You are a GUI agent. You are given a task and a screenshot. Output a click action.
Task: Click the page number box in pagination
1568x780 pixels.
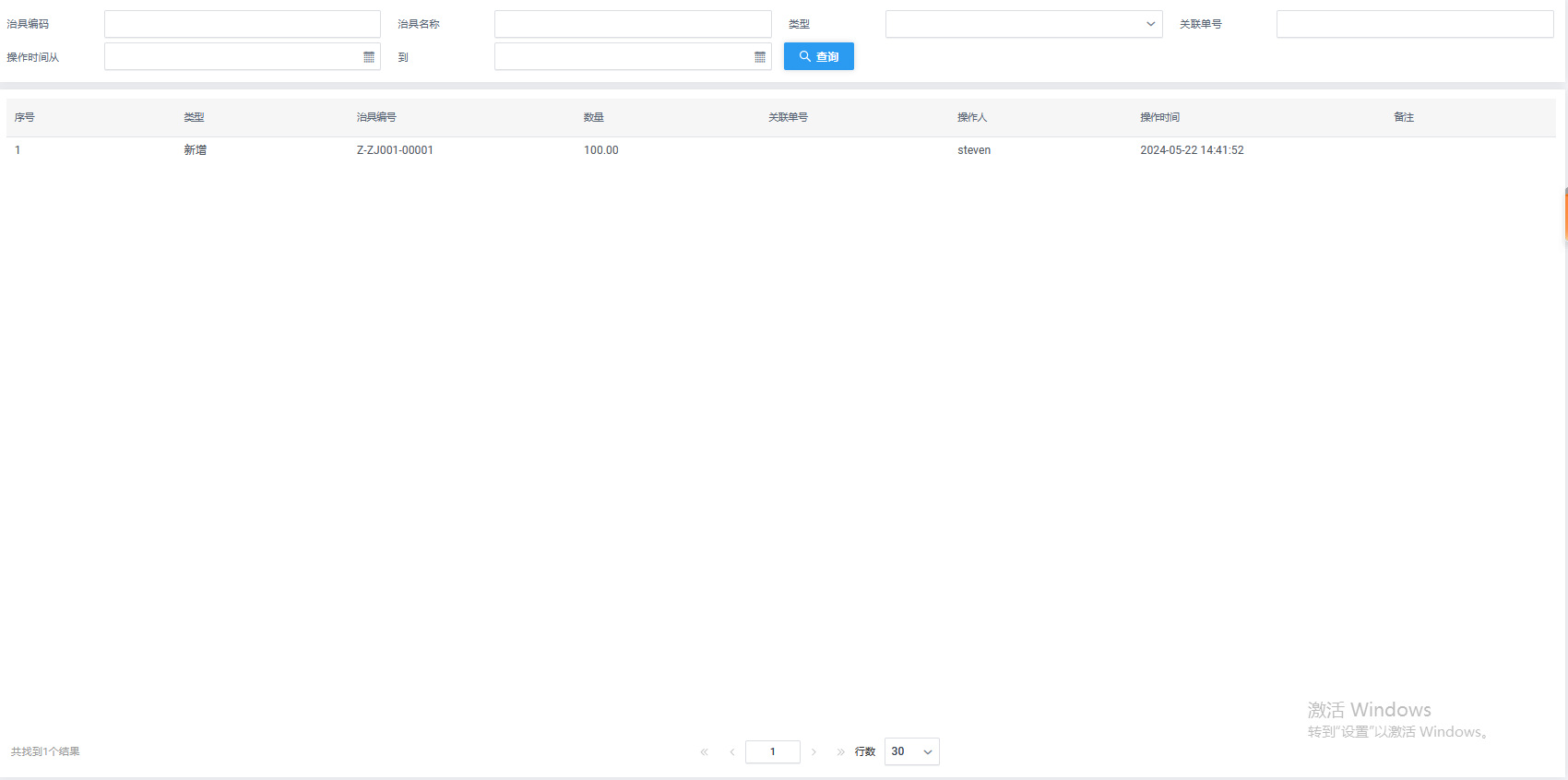tap(772, 751)
